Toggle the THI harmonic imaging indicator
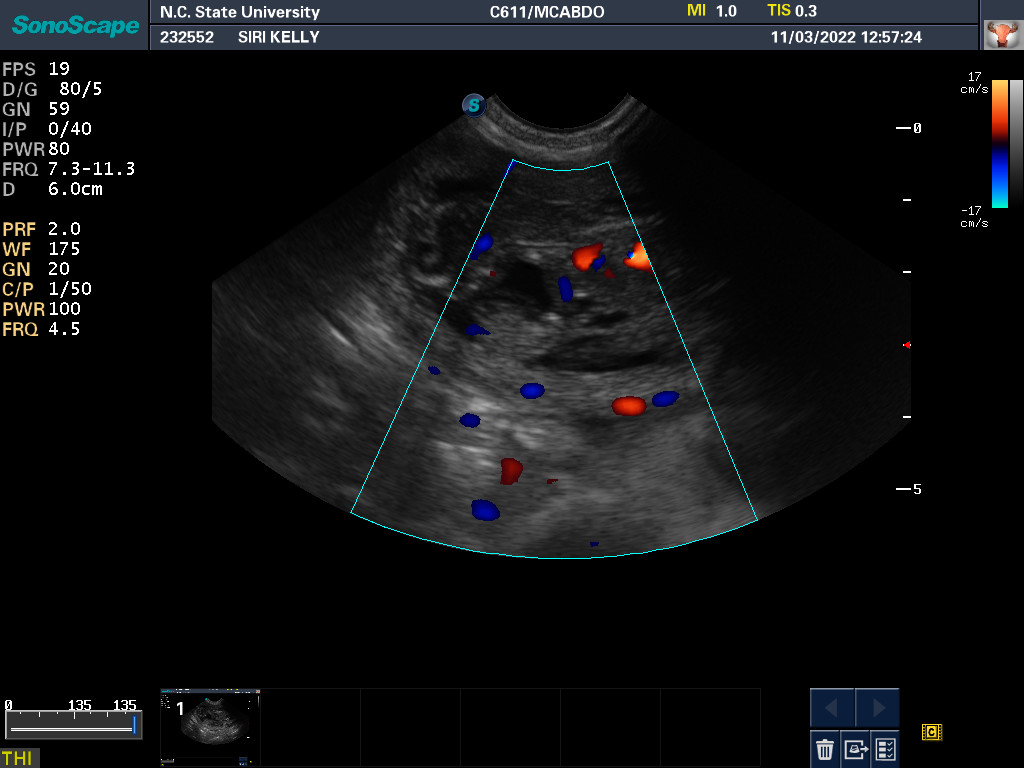The image size is (1024, 768). point(17,758)
